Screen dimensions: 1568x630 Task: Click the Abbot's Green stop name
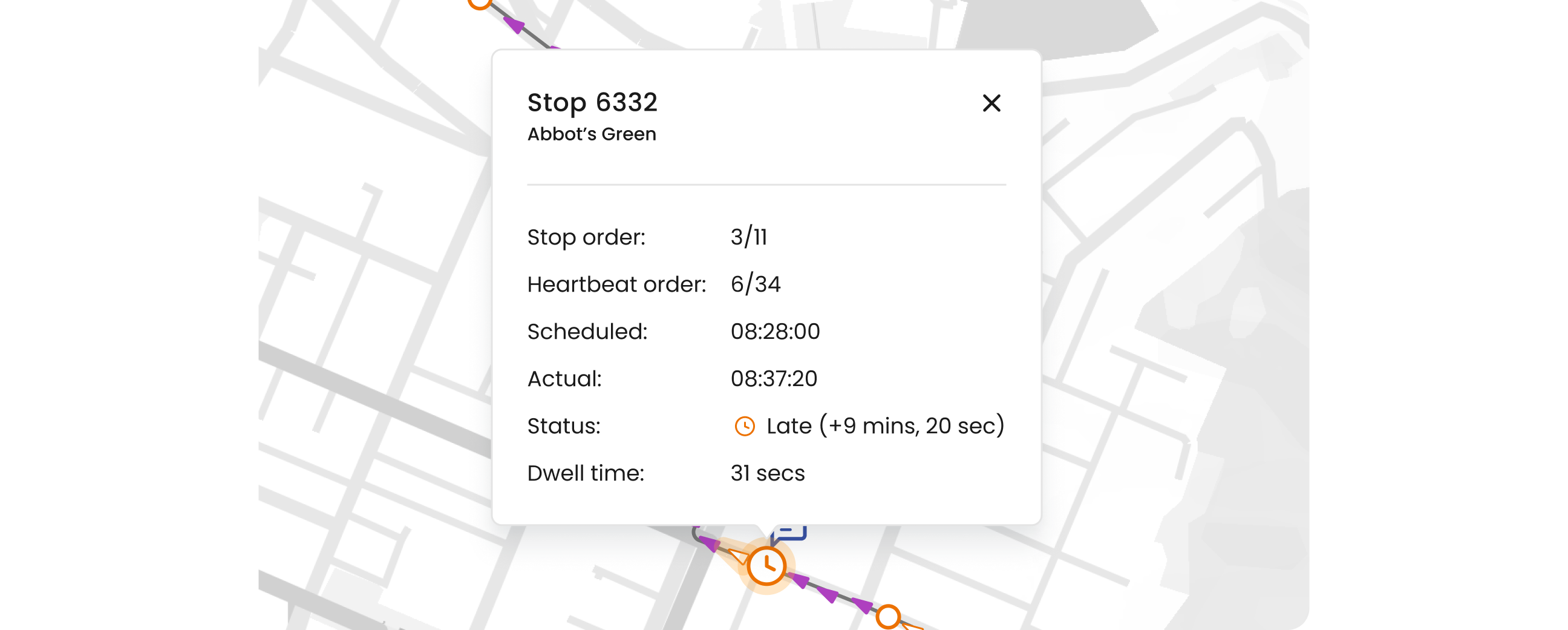click(592, 134)
